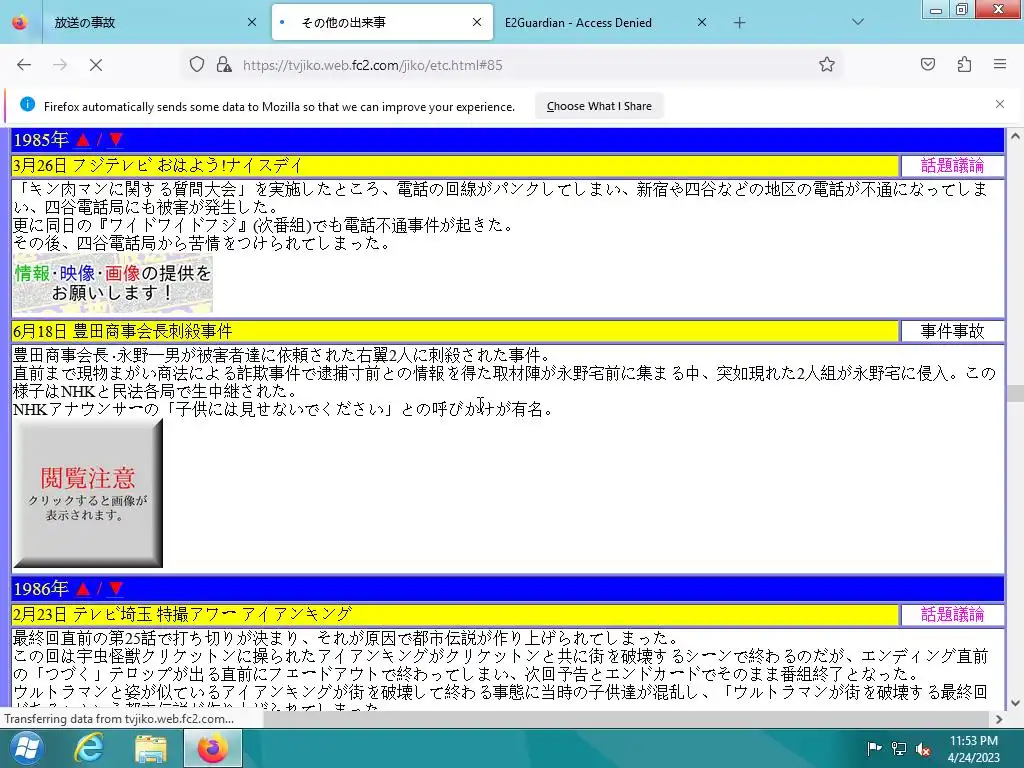1024x768 pixels.
Task: Open the Extensions puzzle icon
Action: click(x=964, y=65)
